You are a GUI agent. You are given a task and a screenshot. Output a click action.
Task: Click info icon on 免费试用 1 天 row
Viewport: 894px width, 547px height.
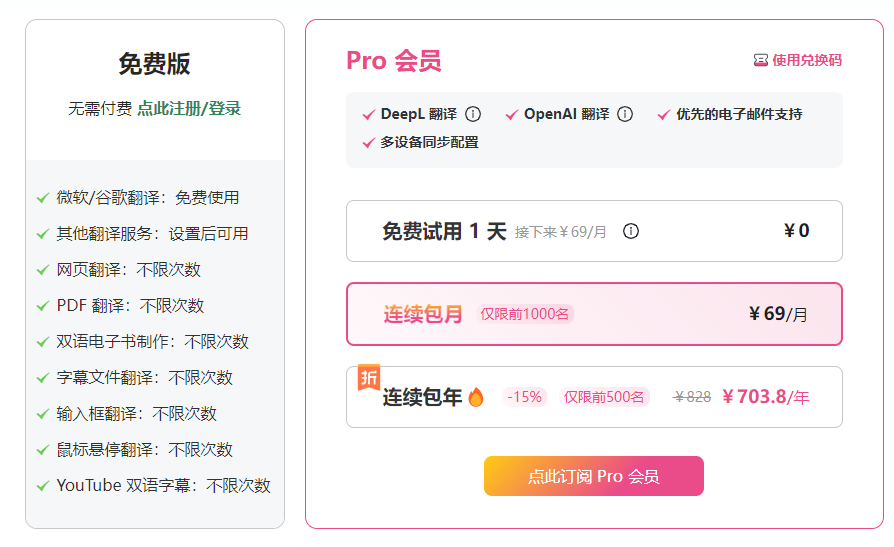pyautogui.click(x=631, y=232)
